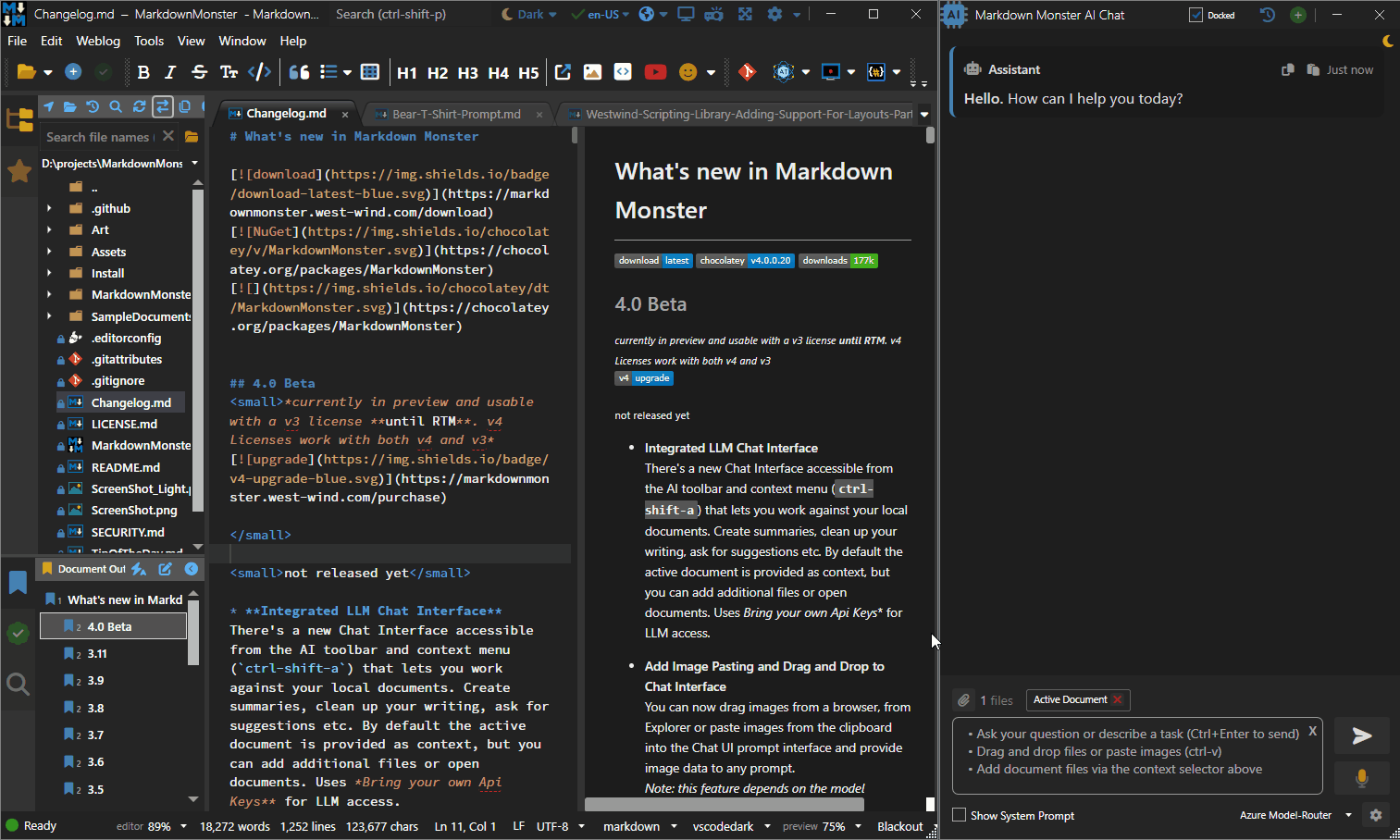Attach files with the paperclip icon
The image size is (1400, 840).
963,700
